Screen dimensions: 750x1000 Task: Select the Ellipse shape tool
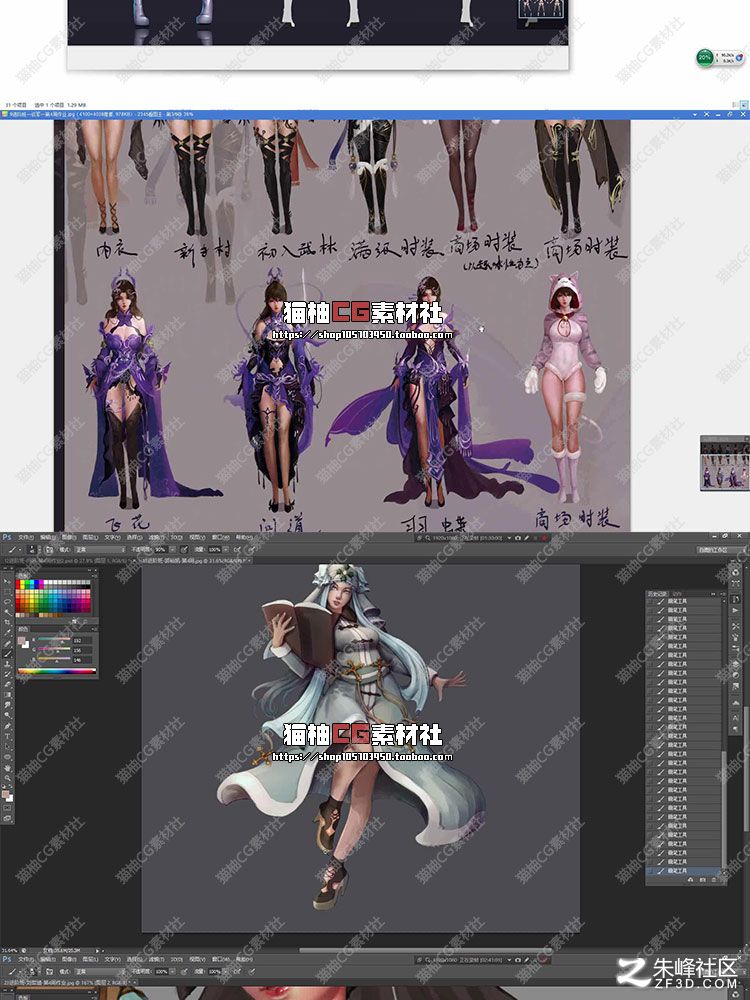click(x=7, y=756)
